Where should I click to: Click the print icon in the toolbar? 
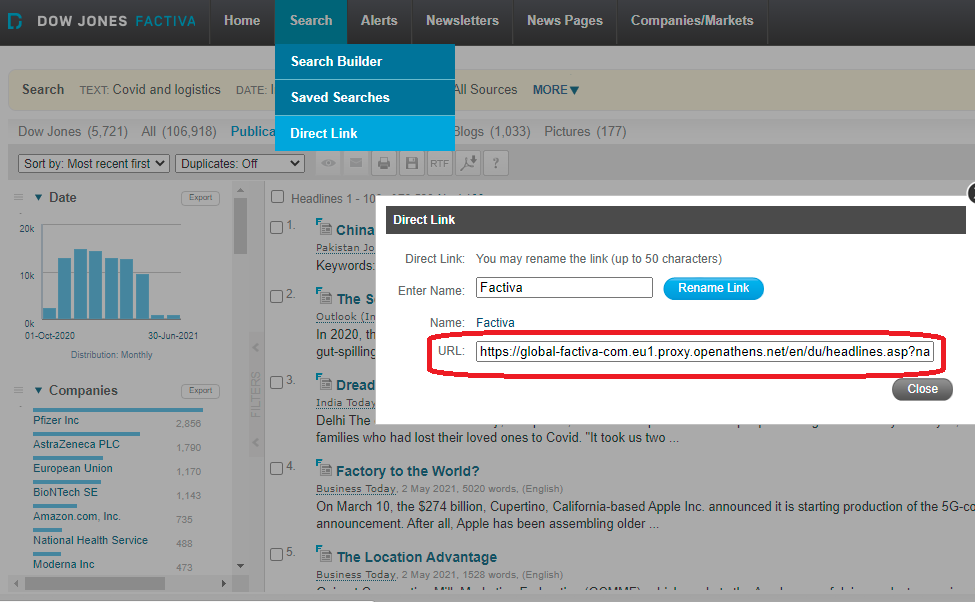pos(383,163)
